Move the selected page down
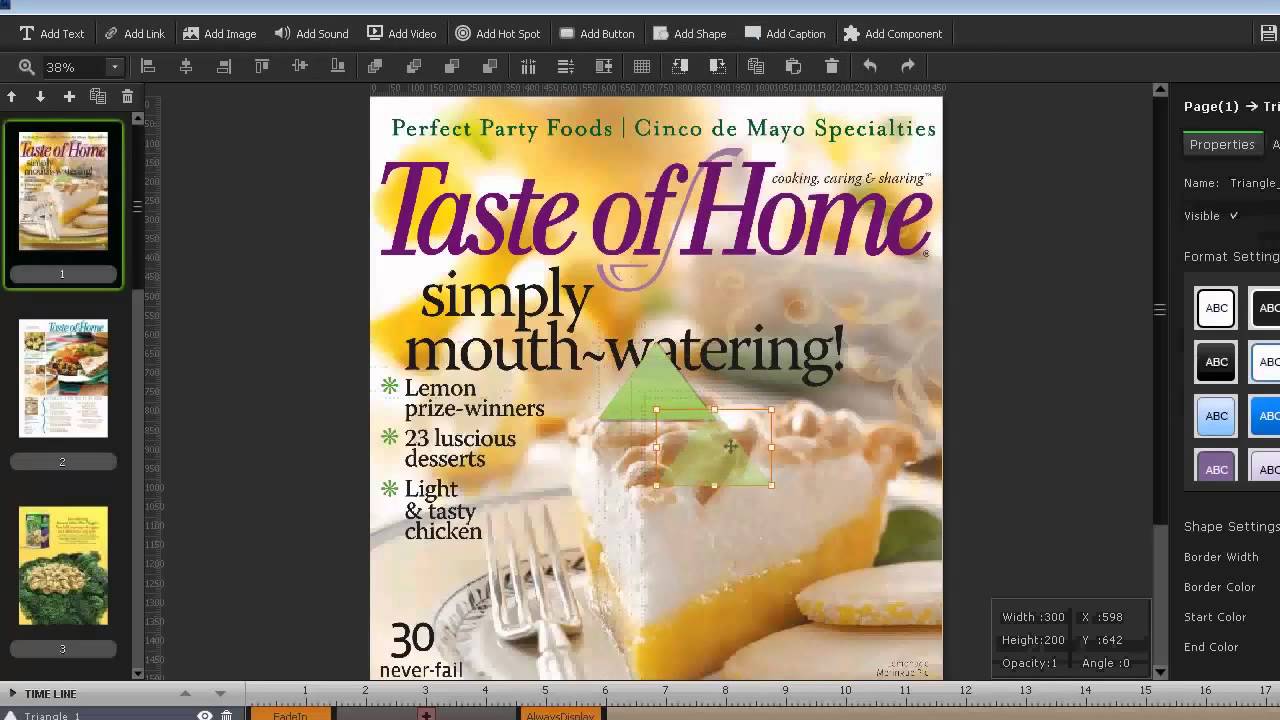Screen dimensions: 1280x720 [x=40, y=97]
